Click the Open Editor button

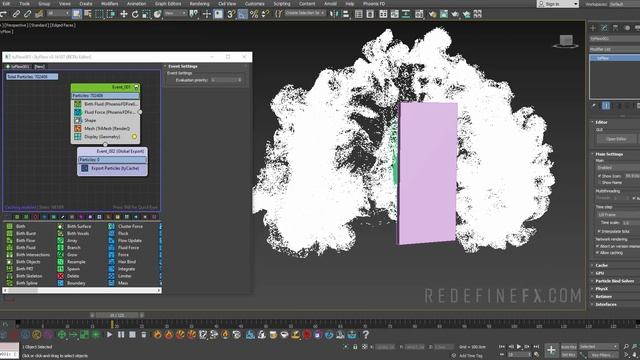[616, 139]
